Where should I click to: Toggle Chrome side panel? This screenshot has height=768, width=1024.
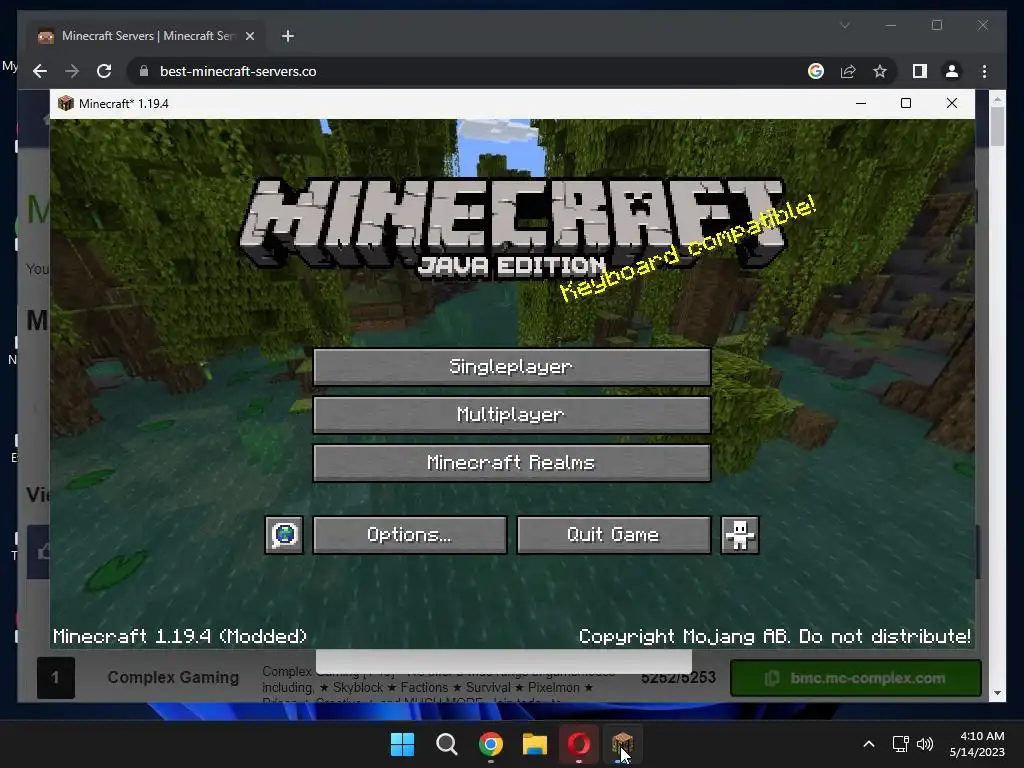(920, 71)
